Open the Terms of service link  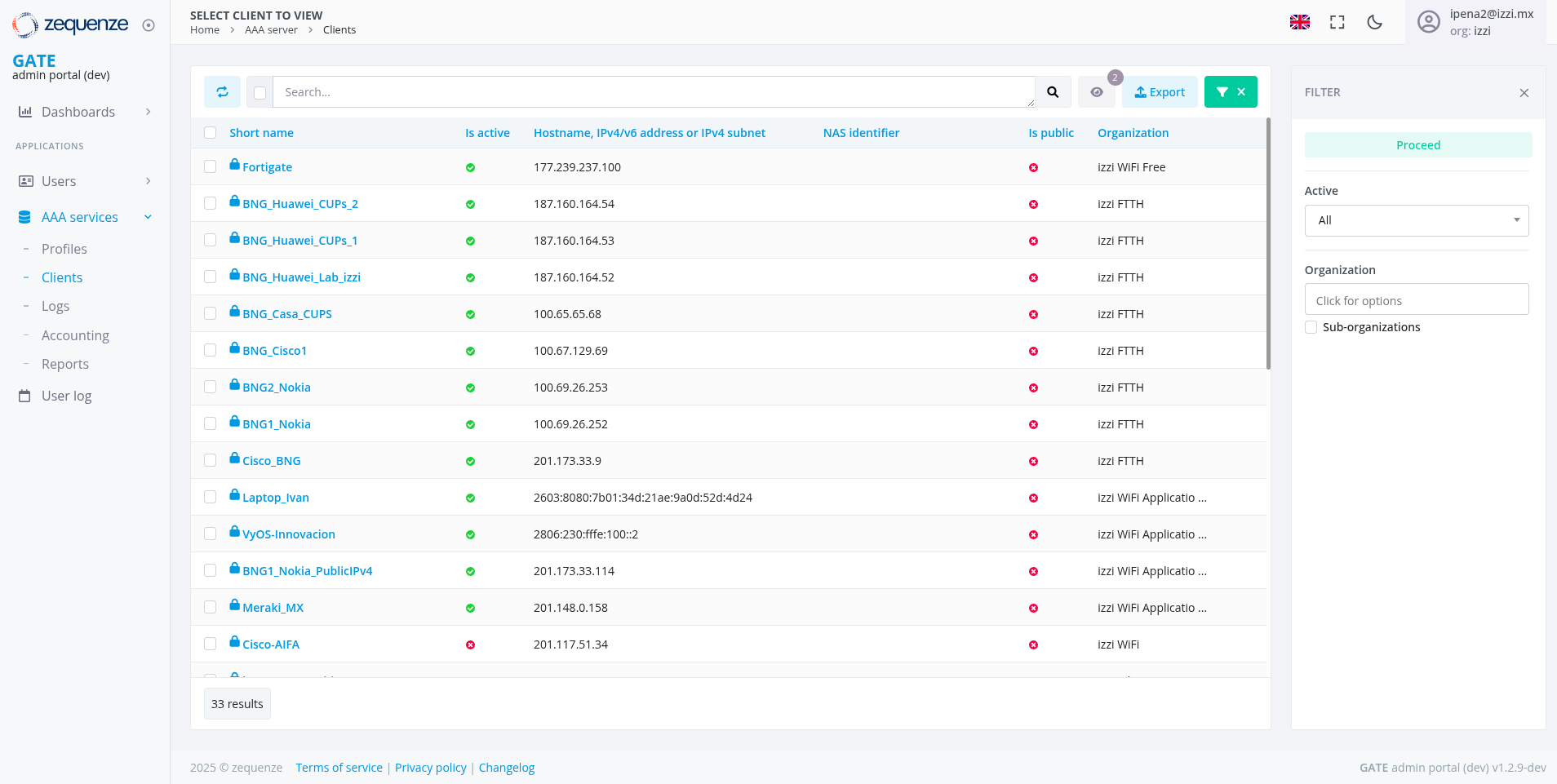[x=339, y=767]
